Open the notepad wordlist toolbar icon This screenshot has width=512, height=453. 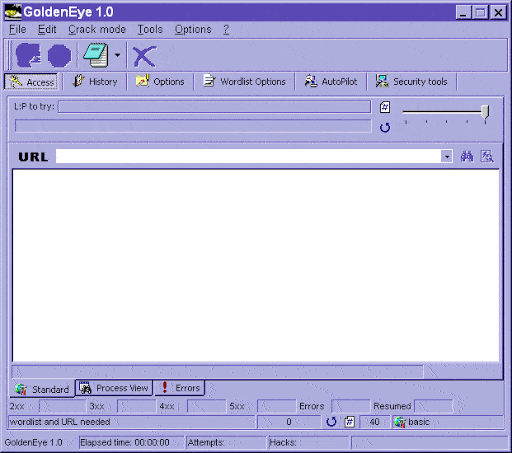tap(96, 55)
